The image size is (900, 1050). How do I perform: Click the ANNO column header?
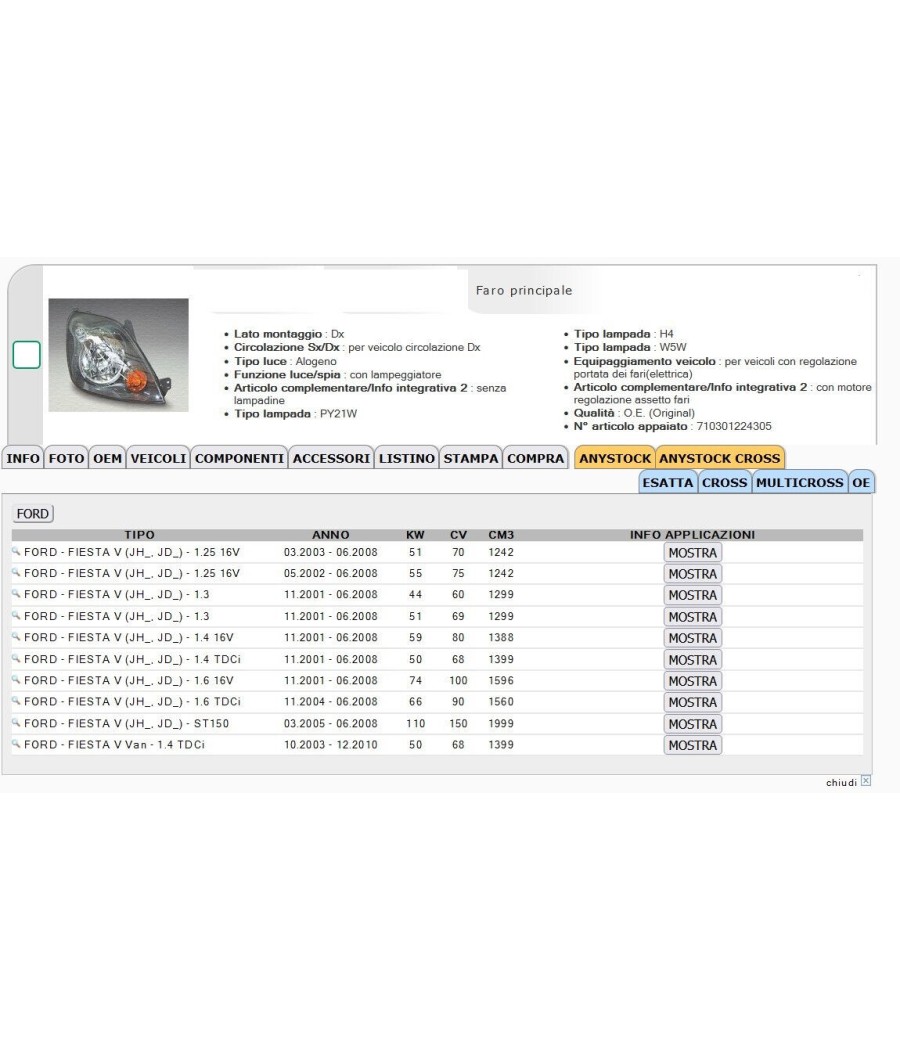331,534
